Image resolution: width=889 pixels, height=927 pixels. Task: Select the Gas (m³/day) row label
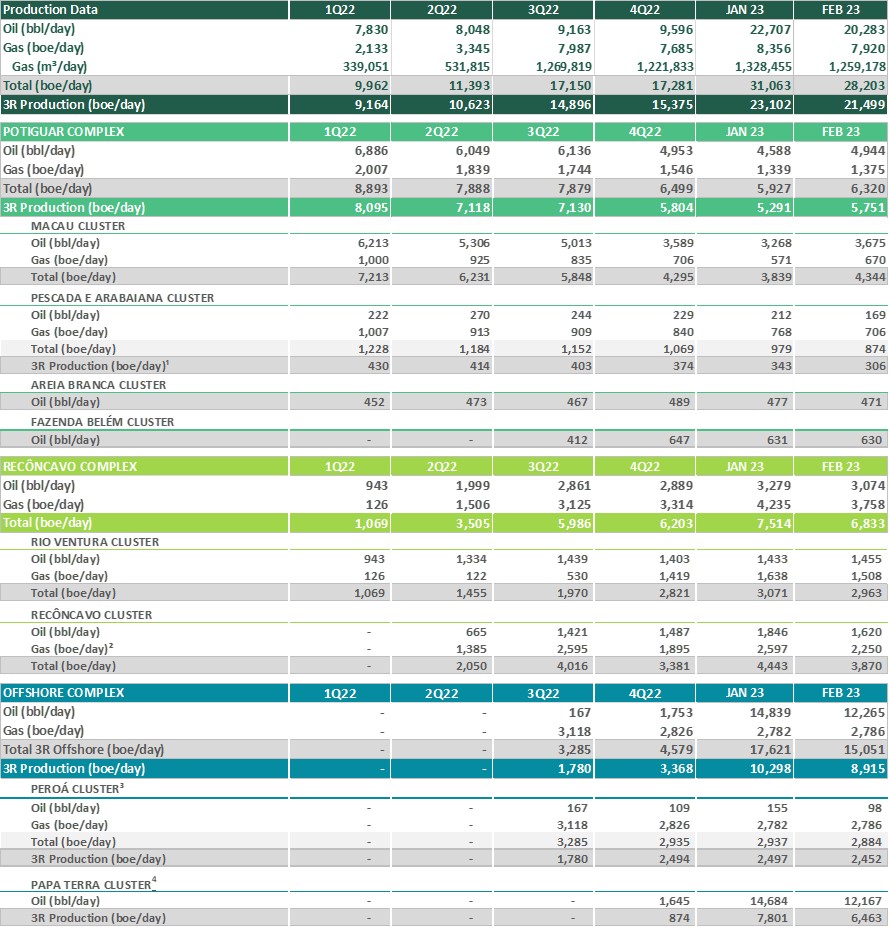[x=57, y=66]
